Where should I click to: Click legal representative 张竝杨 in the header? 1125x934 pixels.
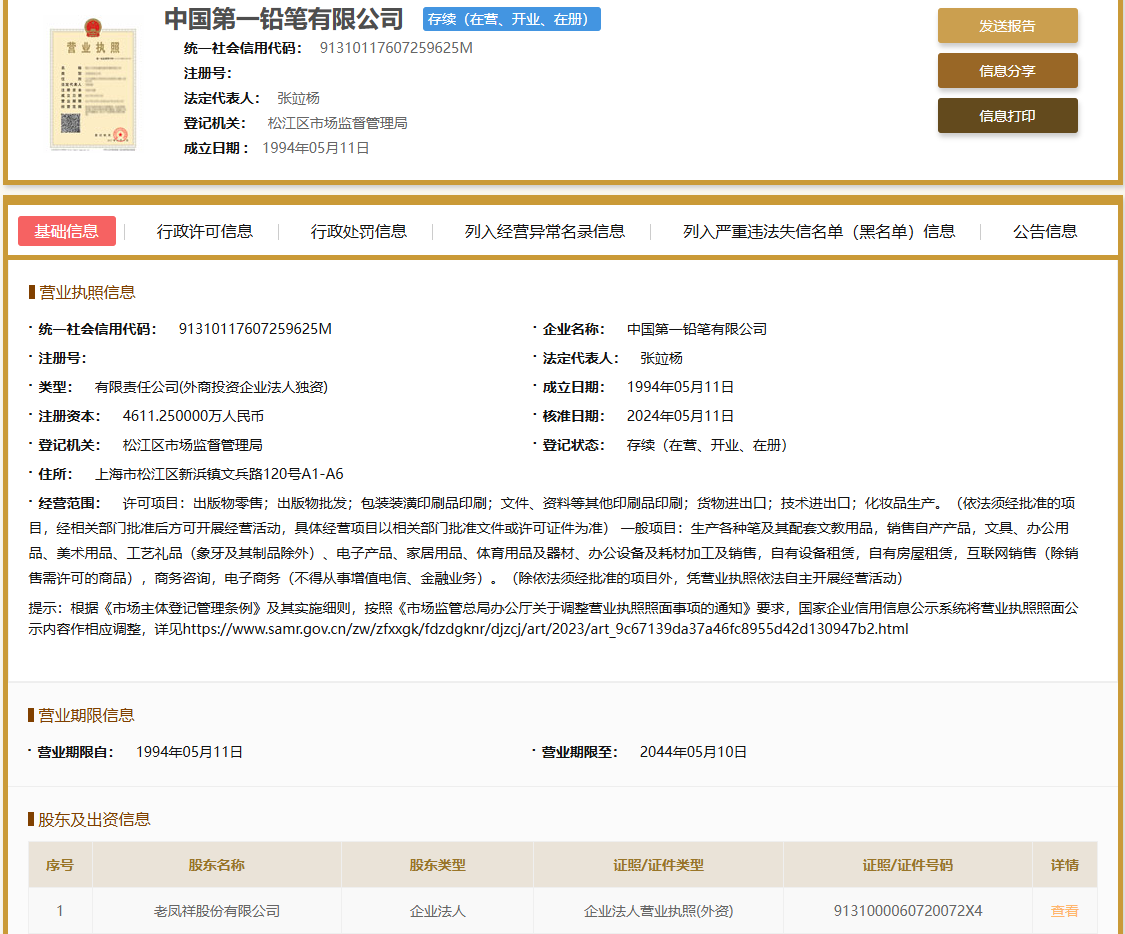point(298,98)
